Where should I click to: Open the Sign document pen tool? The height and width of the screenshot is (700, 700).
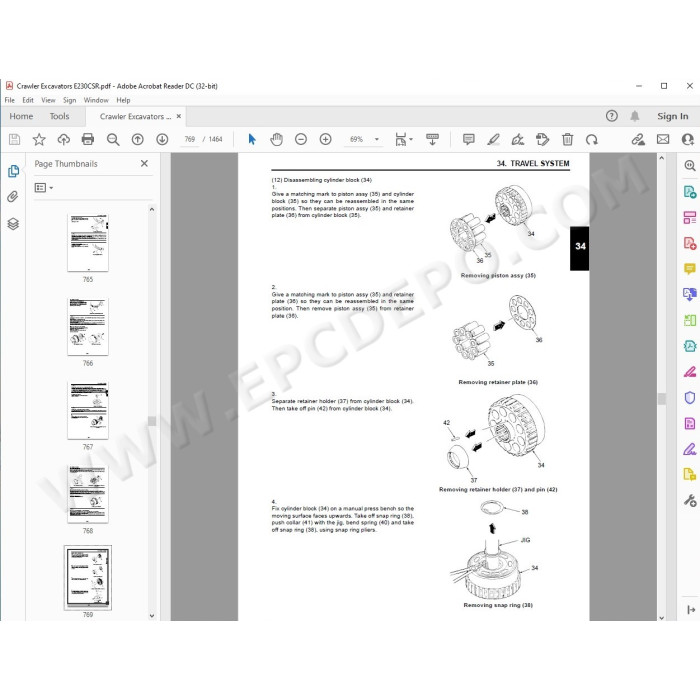pyautogui.click(x=517, y=140)
